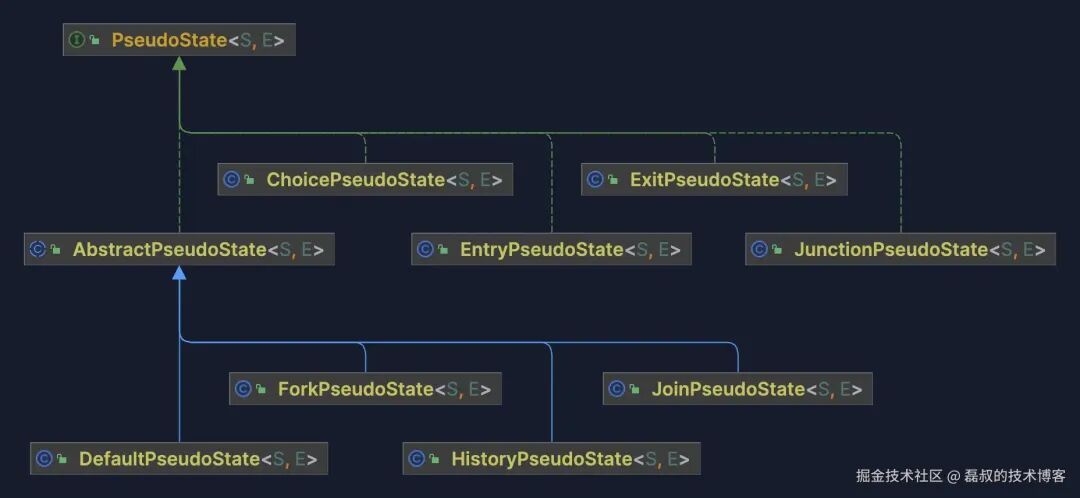This screenshot has width=1080, height=498.
Task: Click the class icon of HistoryPseudoState
Action: pyautogui.click(x=416, y=459)
